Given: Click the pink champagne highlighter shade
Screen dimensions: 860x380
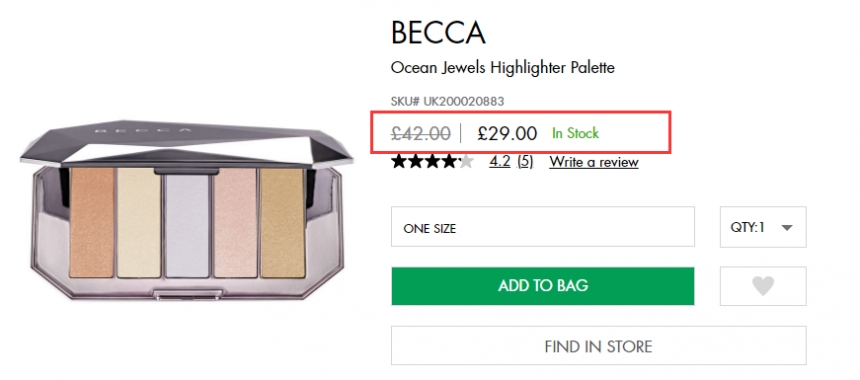Looking at the screenshot, I should tap(235, 222).
